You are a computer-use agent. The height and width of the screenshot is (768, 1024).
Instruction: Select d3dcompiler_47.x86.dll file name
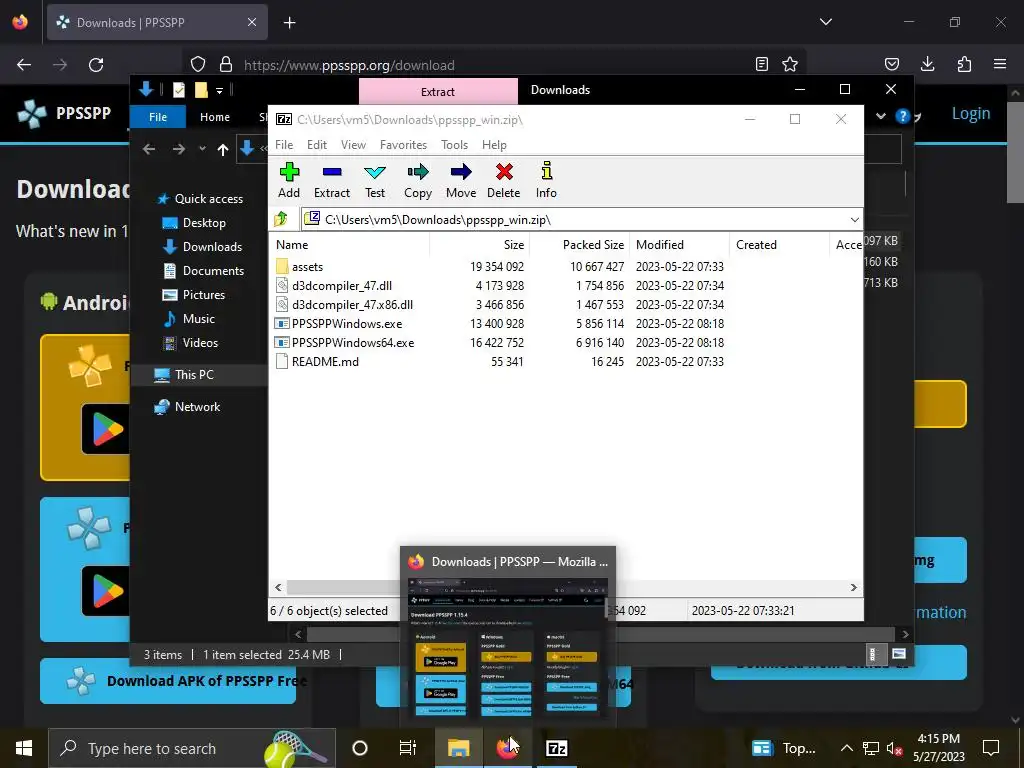click(352, 304)
